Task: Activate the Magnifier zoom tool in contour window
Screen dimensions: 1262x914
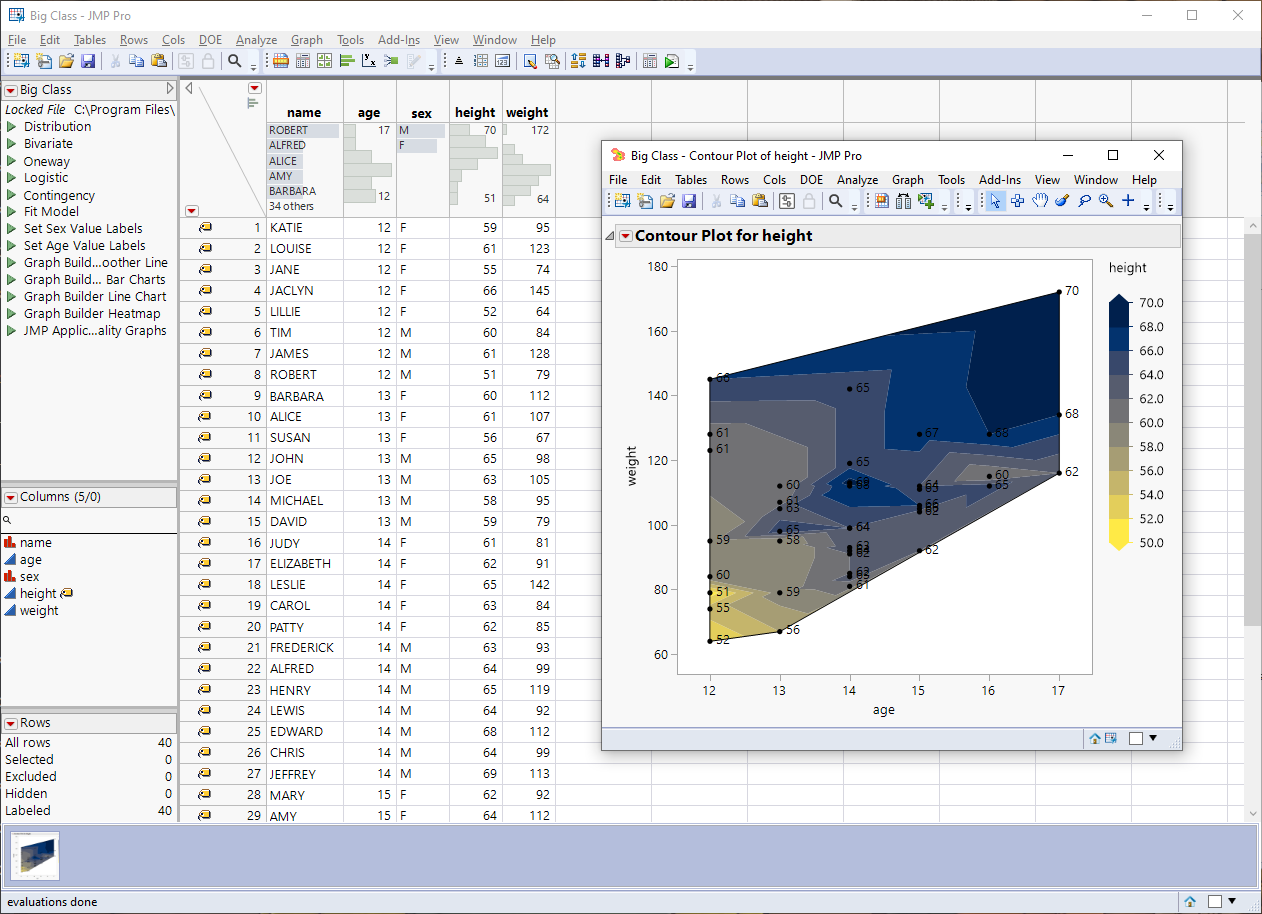Action: click(x=1106, y=201)
